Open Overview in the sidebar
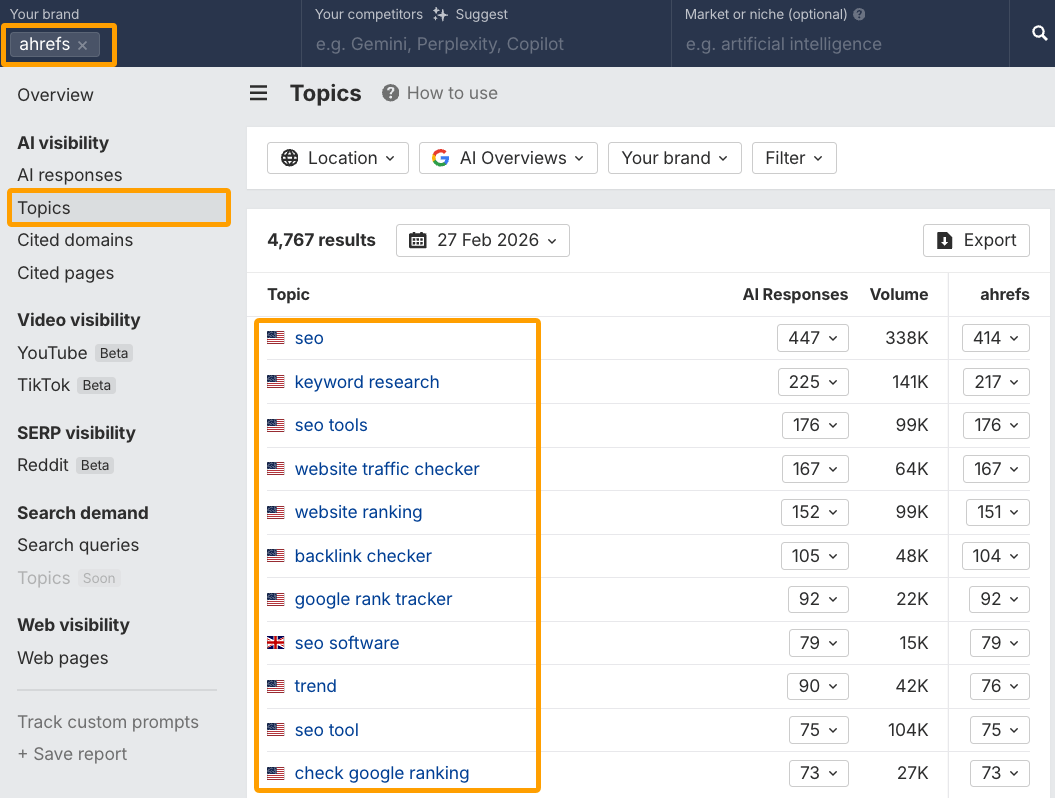Viewport: 1055px width, 798px height. point(55,94)
